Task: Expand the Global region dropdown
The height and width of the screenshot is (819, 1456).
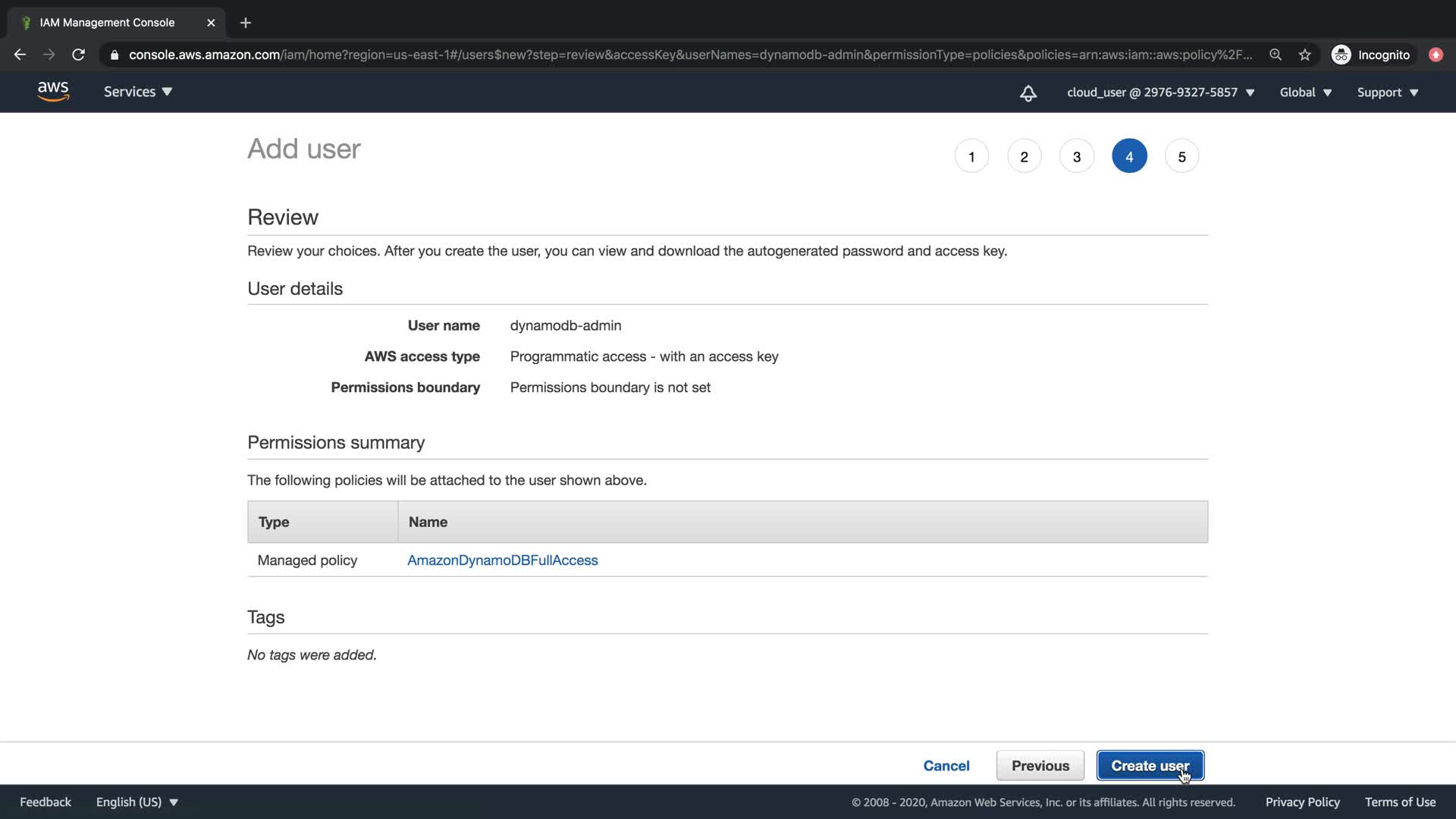Action: [x=1305, y=93]
